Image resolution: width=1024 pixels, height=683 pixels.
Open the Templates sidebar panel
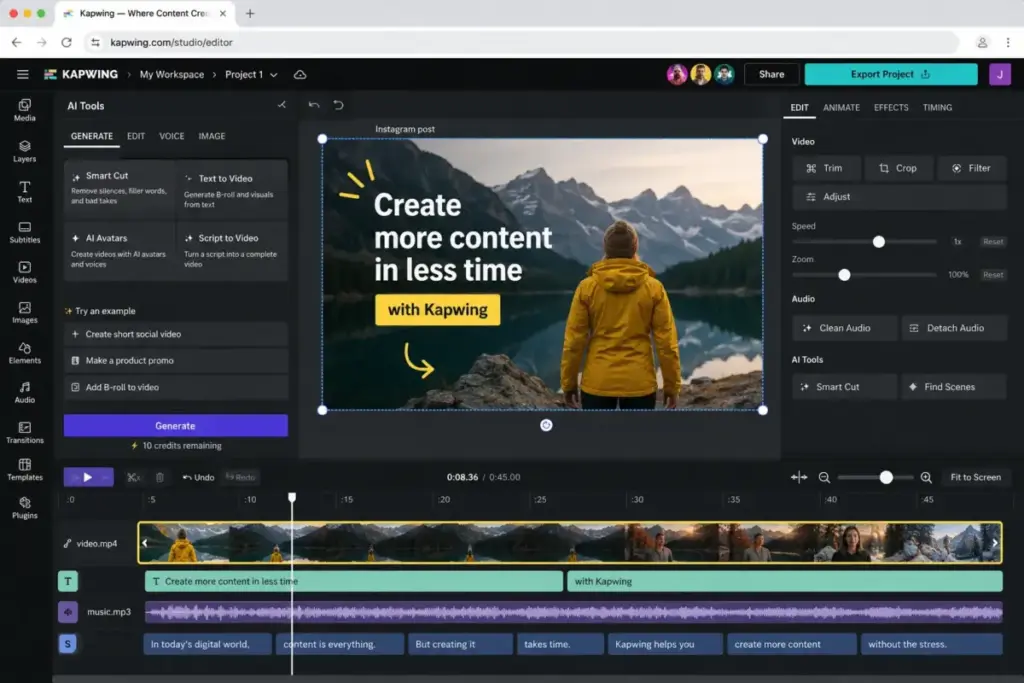(24, 469)
